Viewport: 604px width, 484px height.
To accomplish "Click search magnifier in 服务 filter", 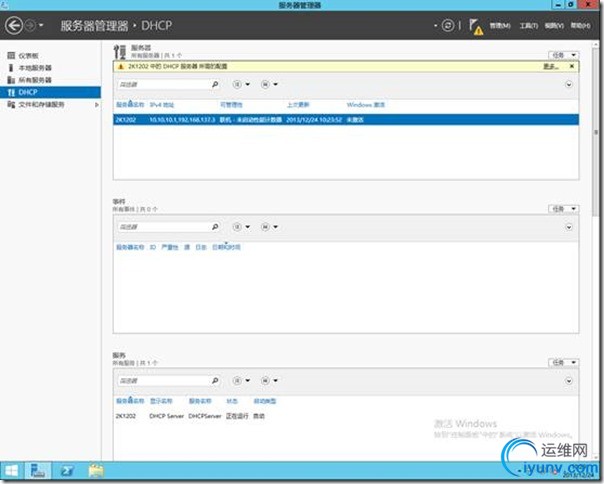I will tap(215, 381).
